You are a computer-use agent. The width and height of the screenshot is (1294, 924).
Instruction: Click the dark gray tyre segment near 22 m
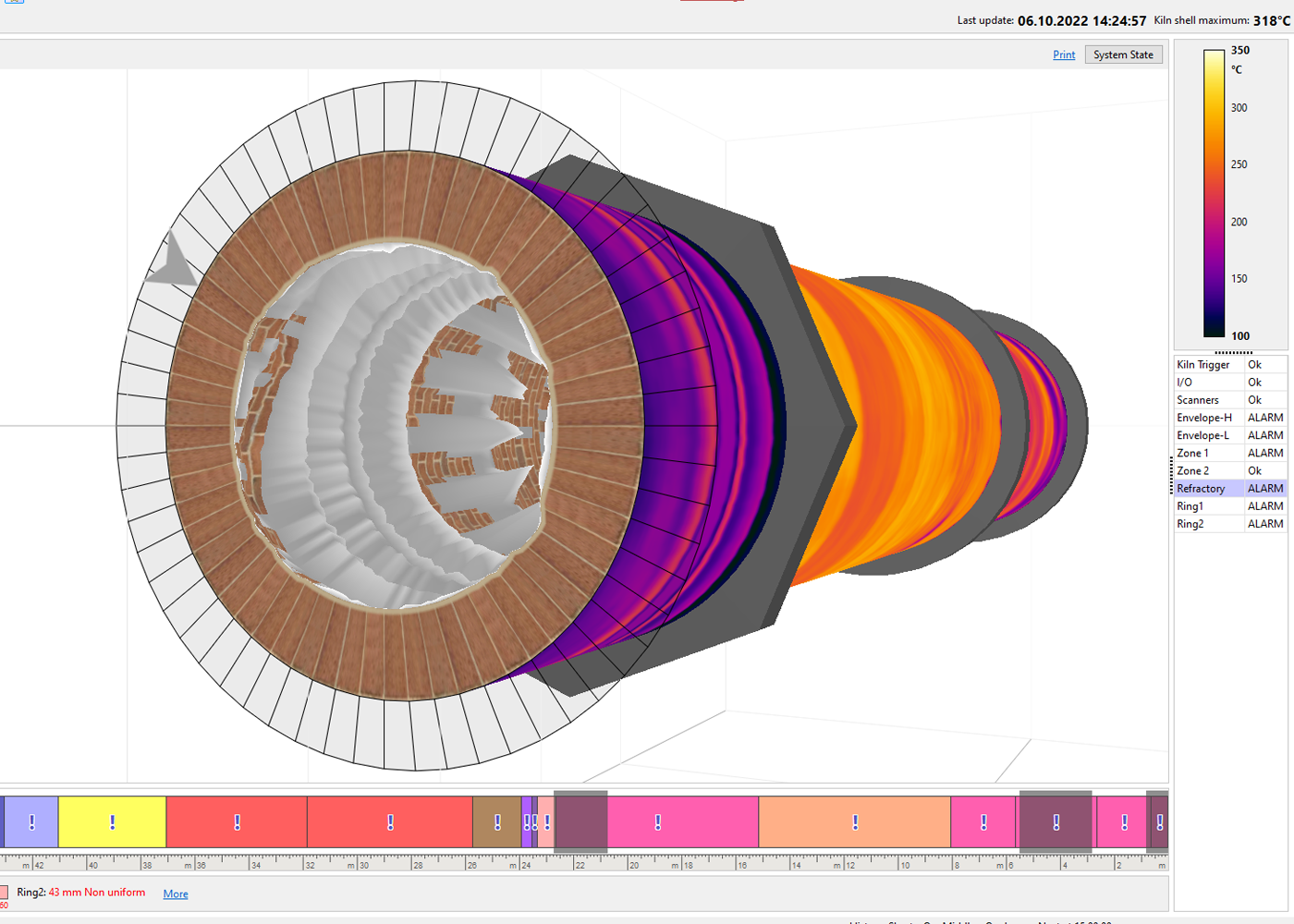(x=580, y=821)
